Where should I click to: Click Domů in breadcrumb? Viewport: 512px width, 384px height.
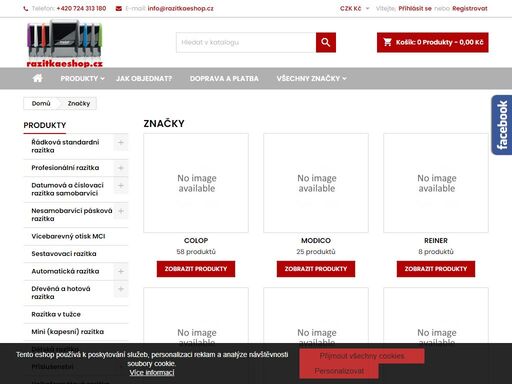41,103
